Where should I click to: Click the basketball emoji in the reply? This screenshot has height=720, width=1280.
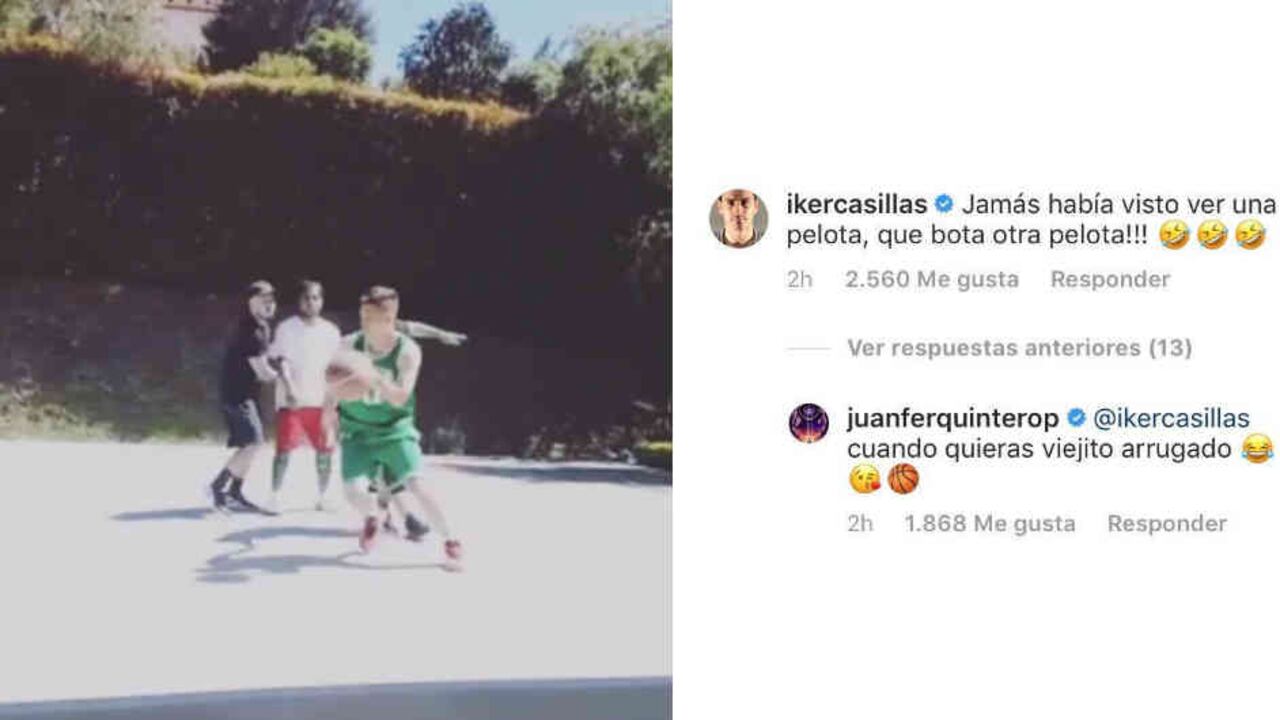903,479
